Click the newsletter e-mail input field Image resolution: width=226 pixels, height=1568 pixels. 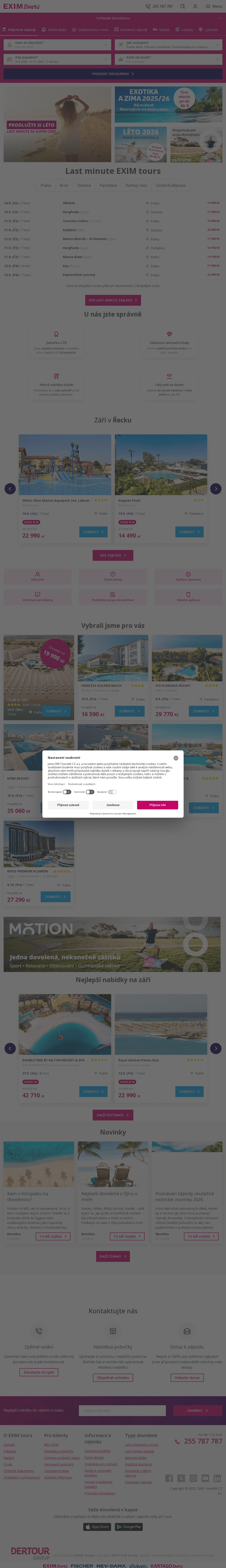pyautogui.click(x=122, y=1410)
